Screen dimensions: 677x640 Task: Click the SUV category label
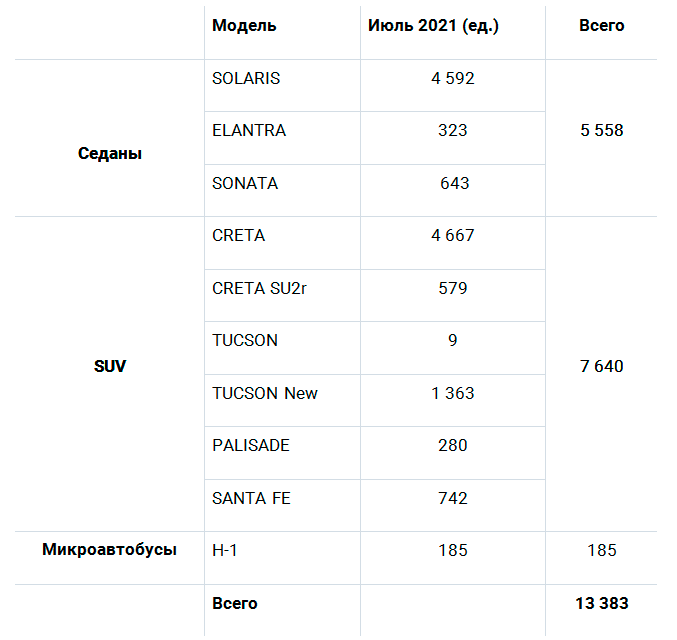pos(110,366)
